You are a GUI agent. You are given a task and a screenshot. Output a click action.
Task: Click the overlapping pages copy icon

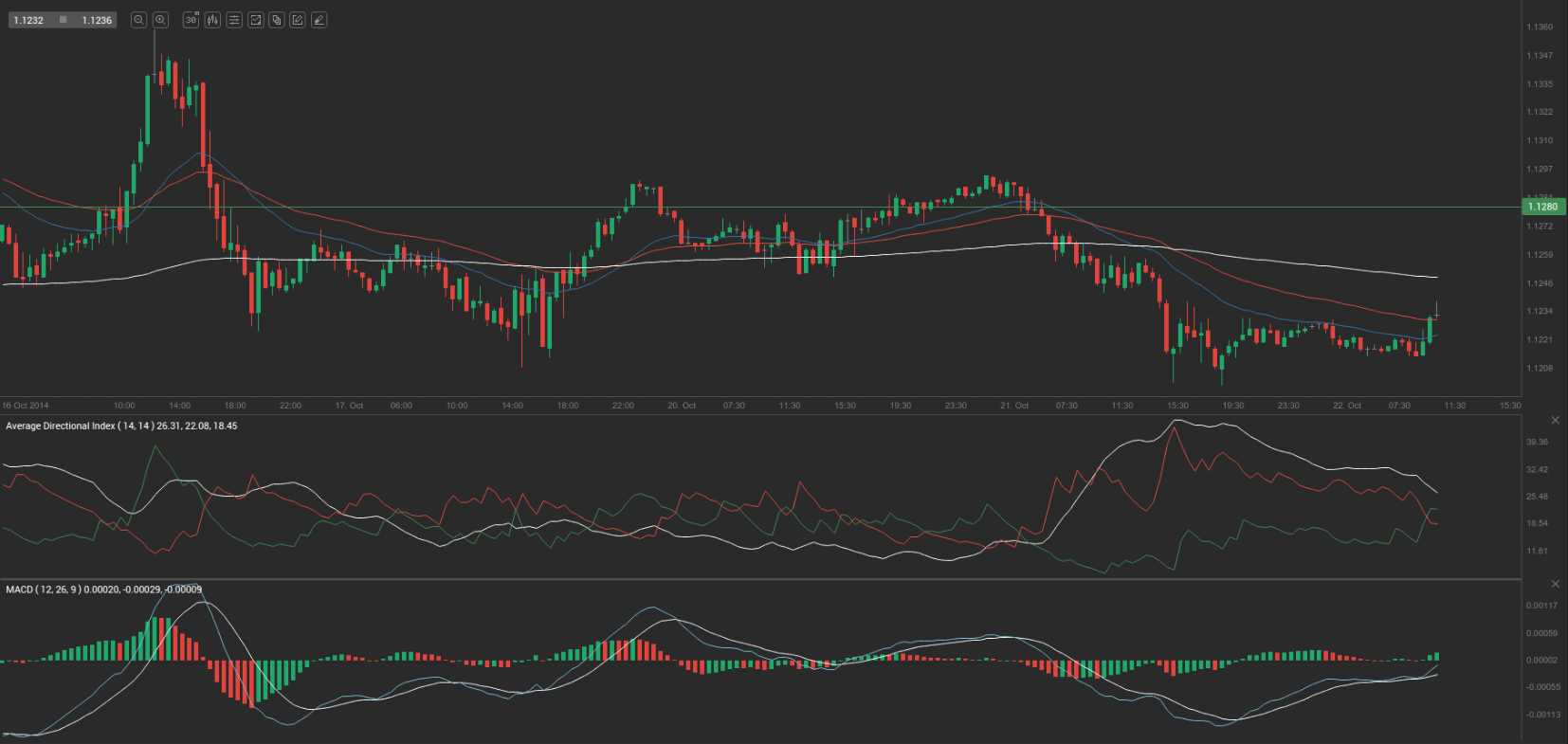click(x=277, y=20)
